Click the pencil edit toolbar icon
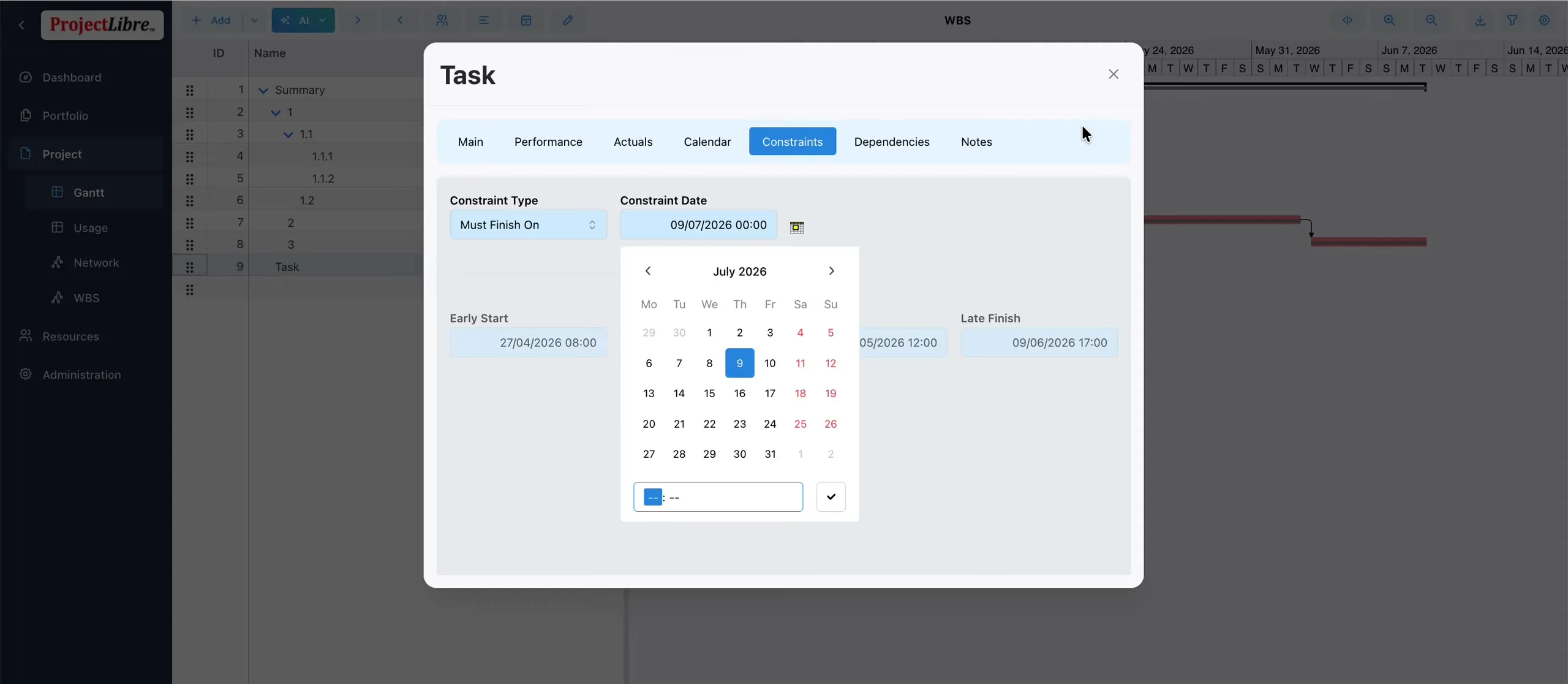The image size is (1568, 684). pos(568,20)
